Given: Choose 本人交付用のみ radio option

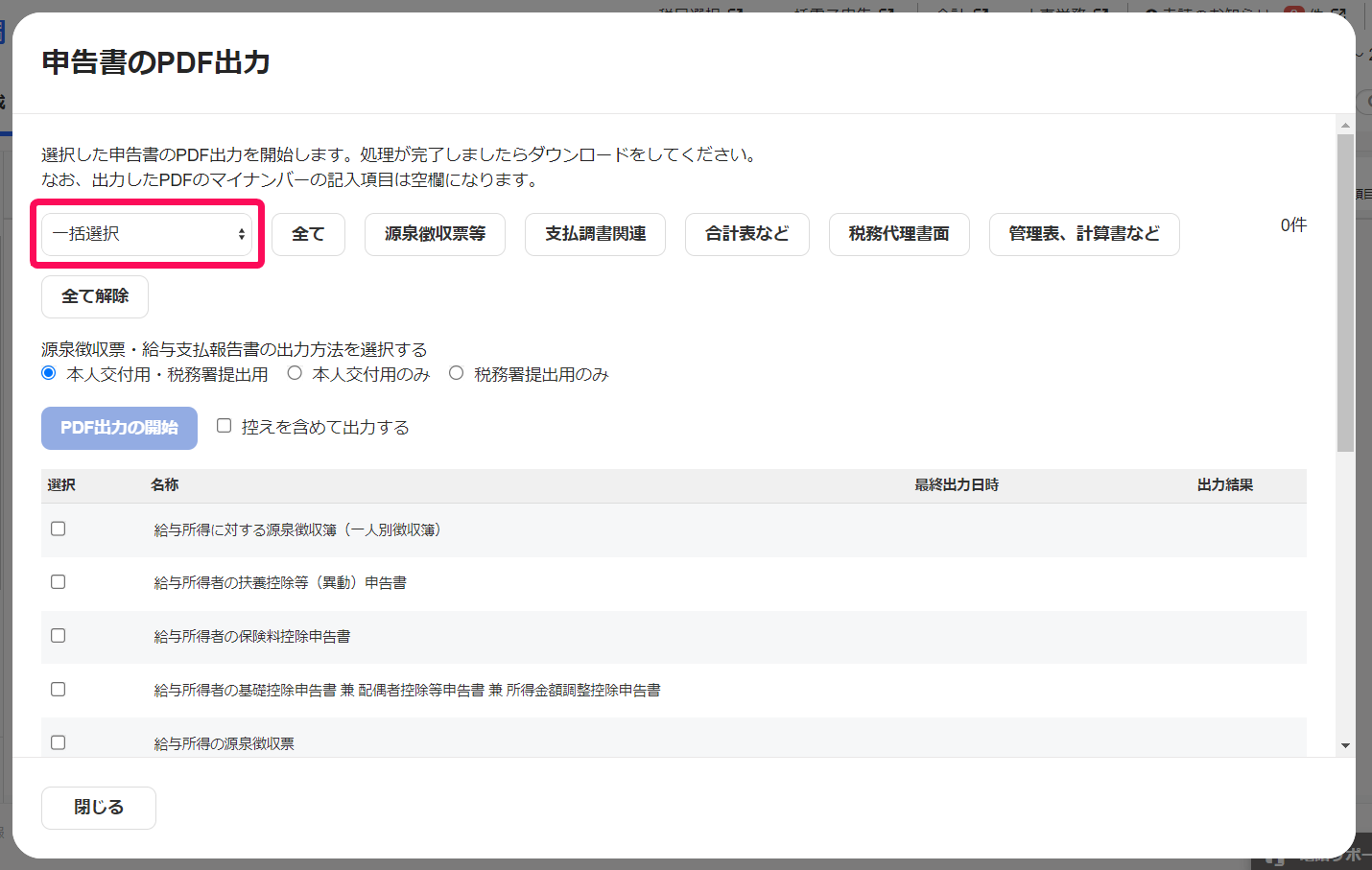Looking at the screenshot, I should [295, 373].
